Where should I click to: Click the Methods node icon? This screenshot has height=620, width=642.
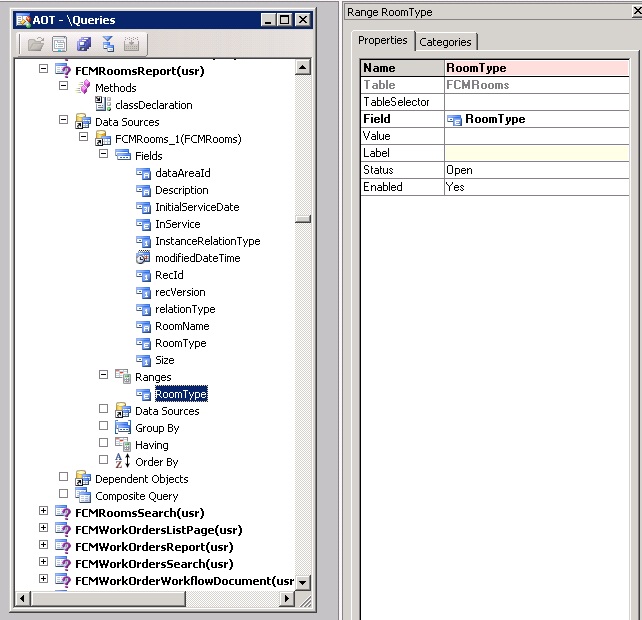coord(83,87)
